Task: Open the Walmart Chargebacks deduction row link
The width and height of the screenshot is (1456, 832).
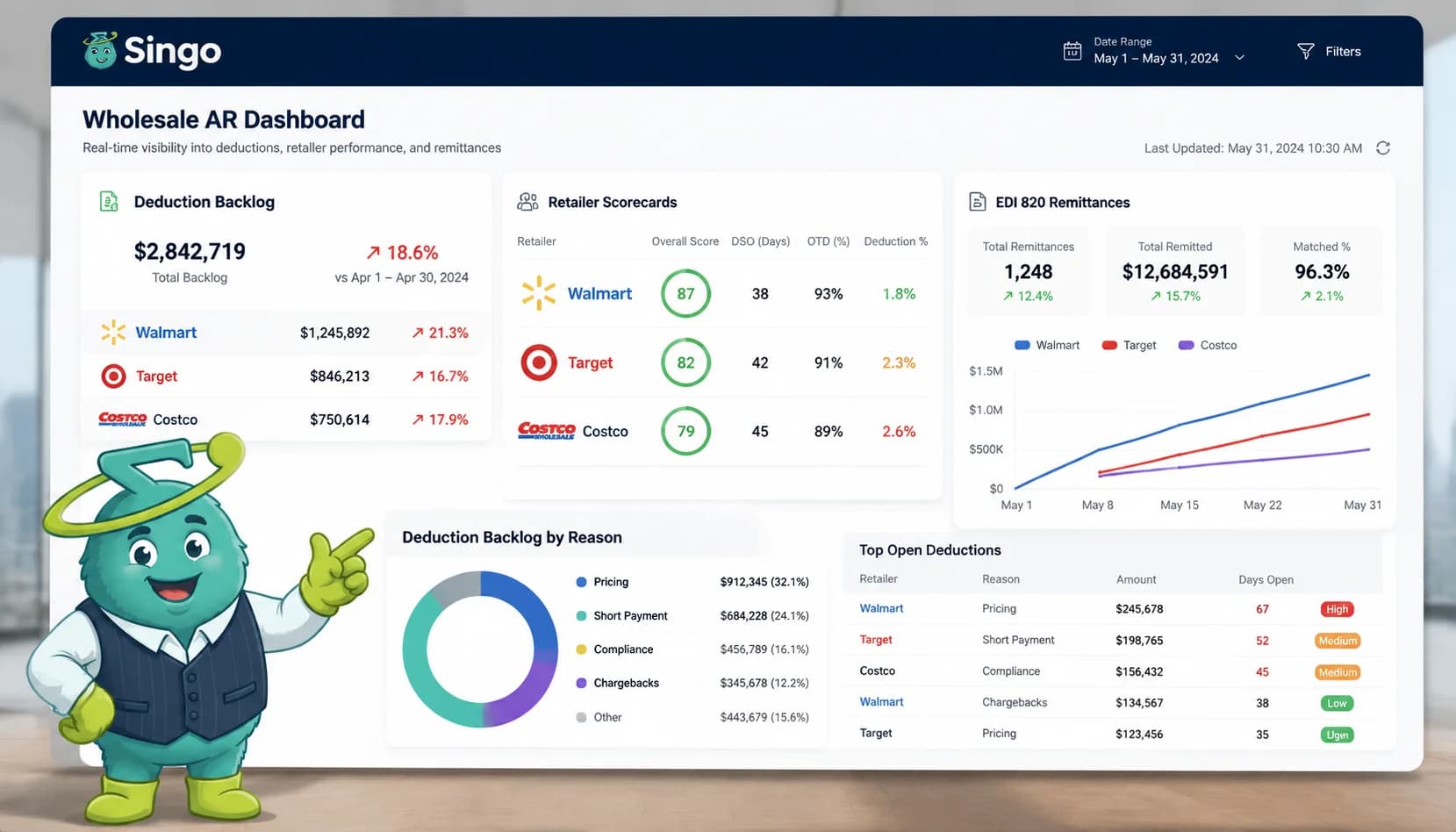Action: pos(881,702)
